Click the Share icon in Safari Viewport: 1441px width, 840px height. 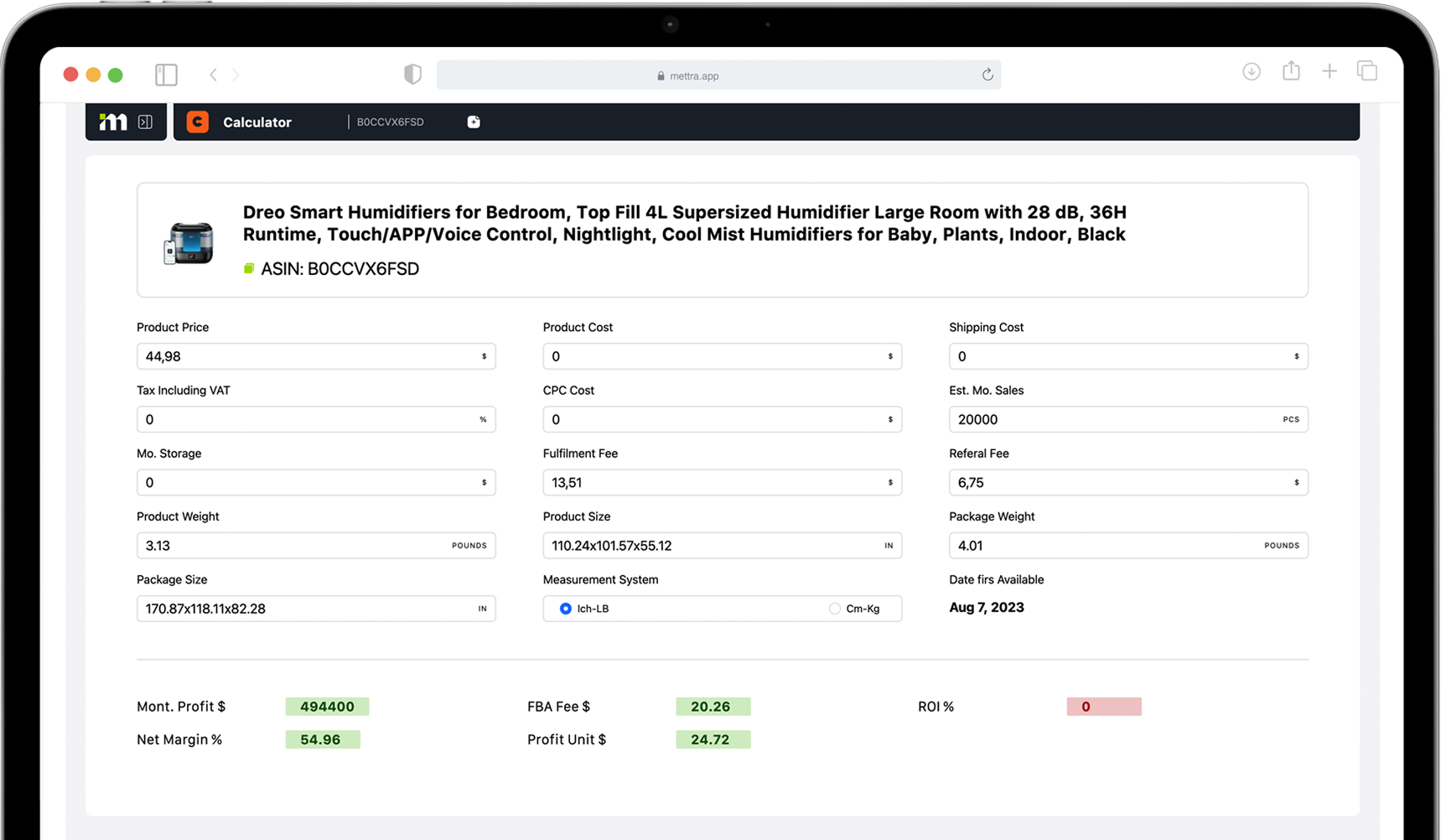tap(1291, 71)
